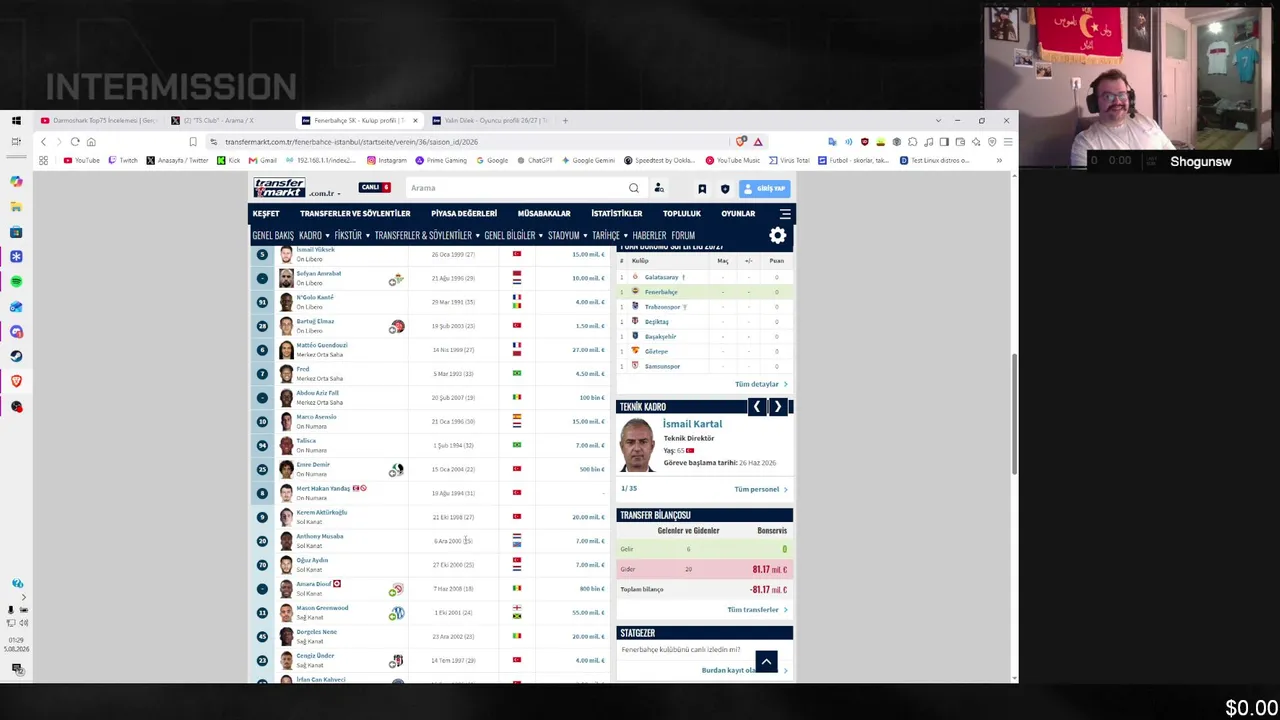Click the shield icon beside Giriş Yap

(x=725, y=188)
